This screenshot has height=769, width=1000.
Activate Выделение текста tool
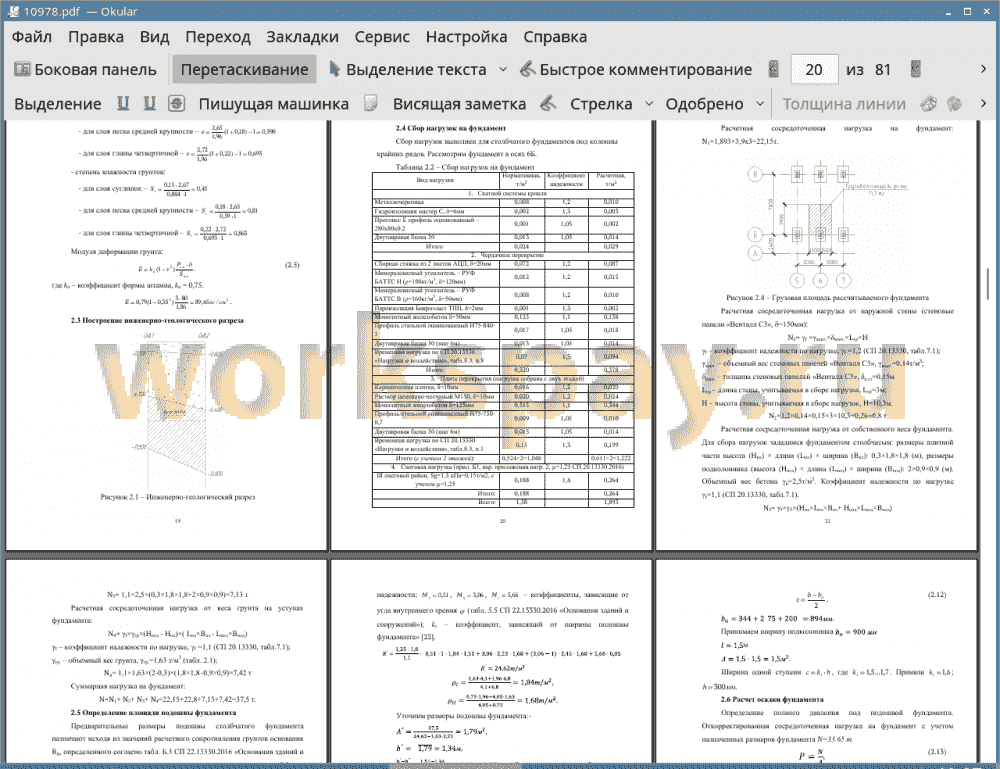[x=408, y=70]
